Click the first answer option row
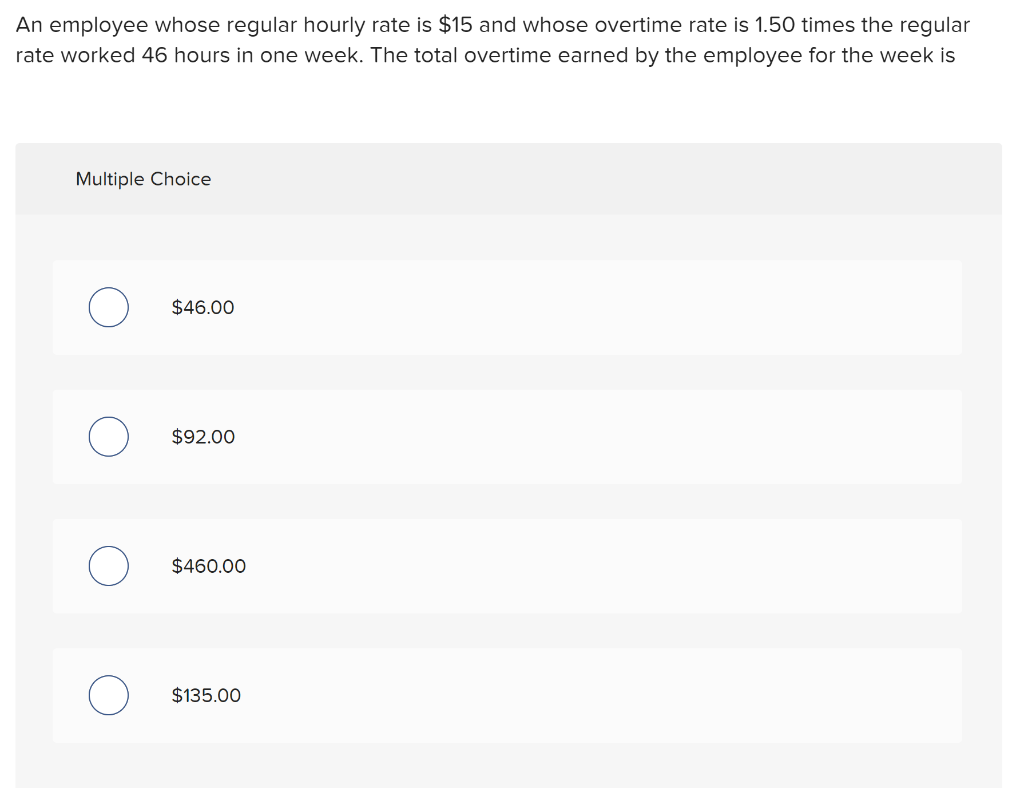This screenshot has width=1024, height=788. (x=506, y=307)
